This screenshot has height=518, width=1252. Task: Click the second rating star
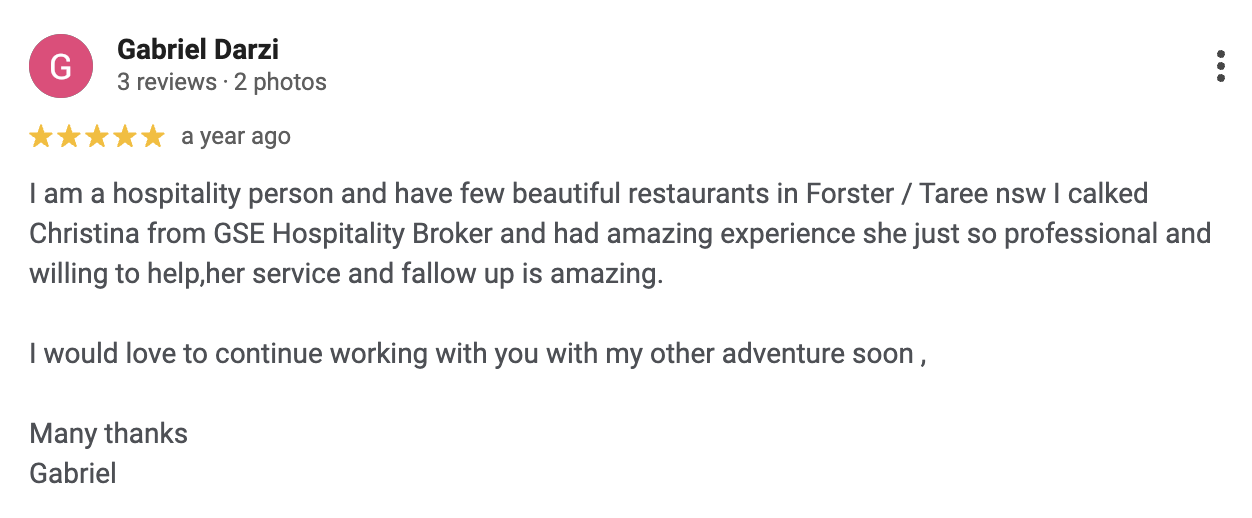[x=69, y=137]
